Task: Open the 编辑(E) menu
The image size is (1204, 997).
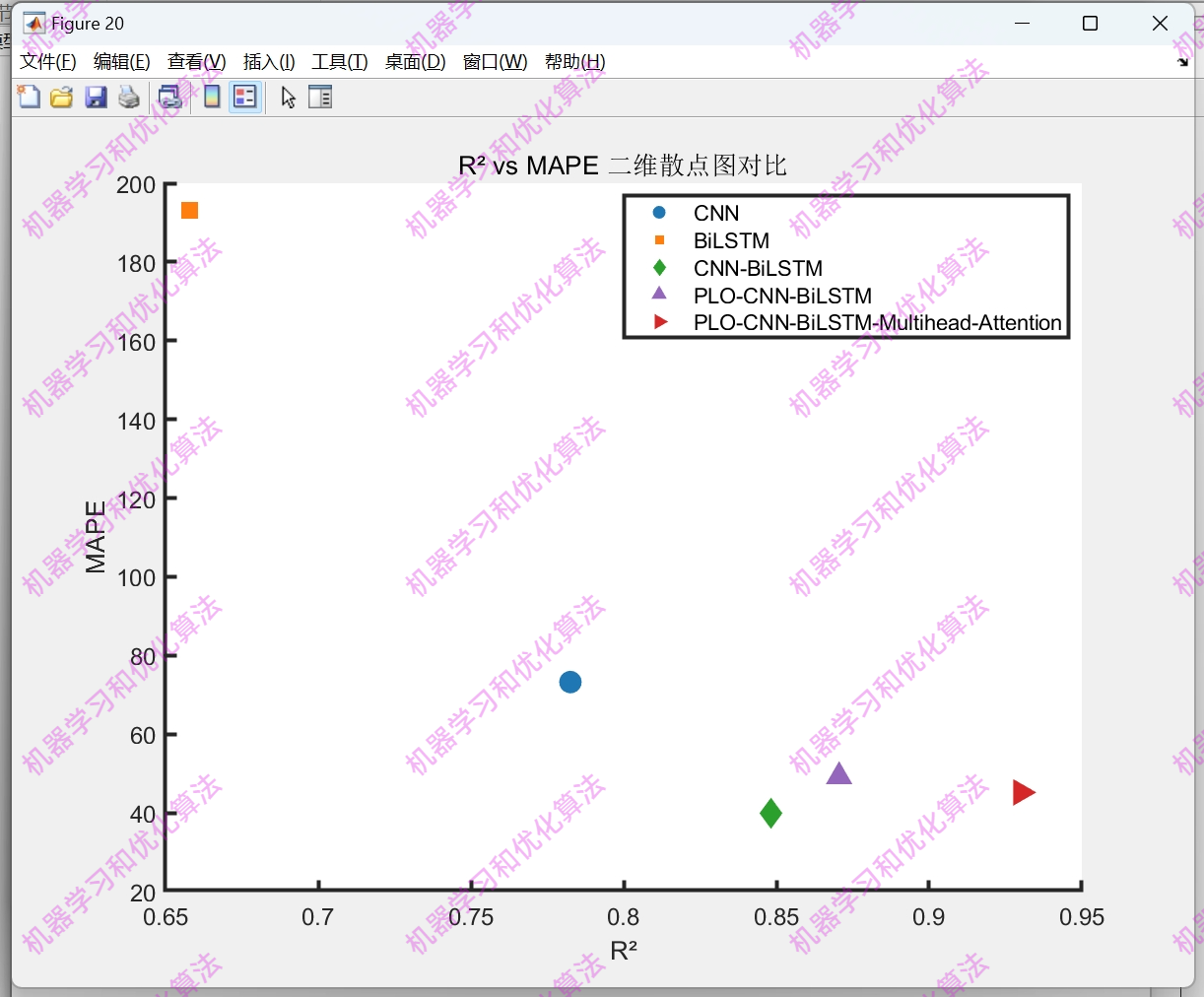Action: tap(122, 62)
